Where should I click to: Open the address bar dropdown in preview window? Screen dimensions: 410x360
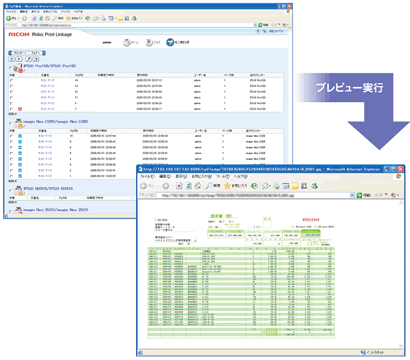coord(352,195)
